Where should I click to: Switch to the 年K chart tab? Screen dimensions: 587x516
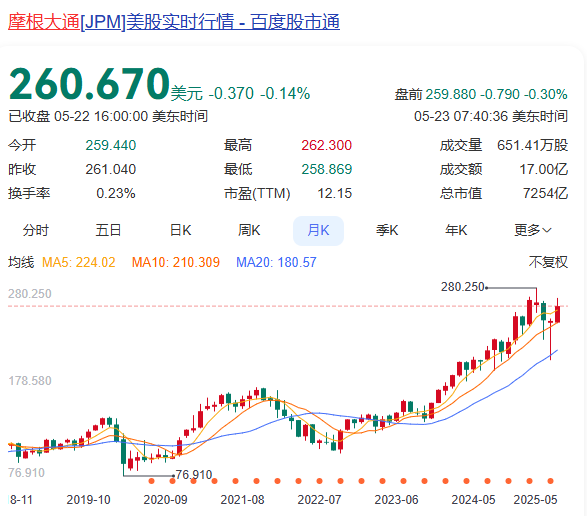pos(456,230)
